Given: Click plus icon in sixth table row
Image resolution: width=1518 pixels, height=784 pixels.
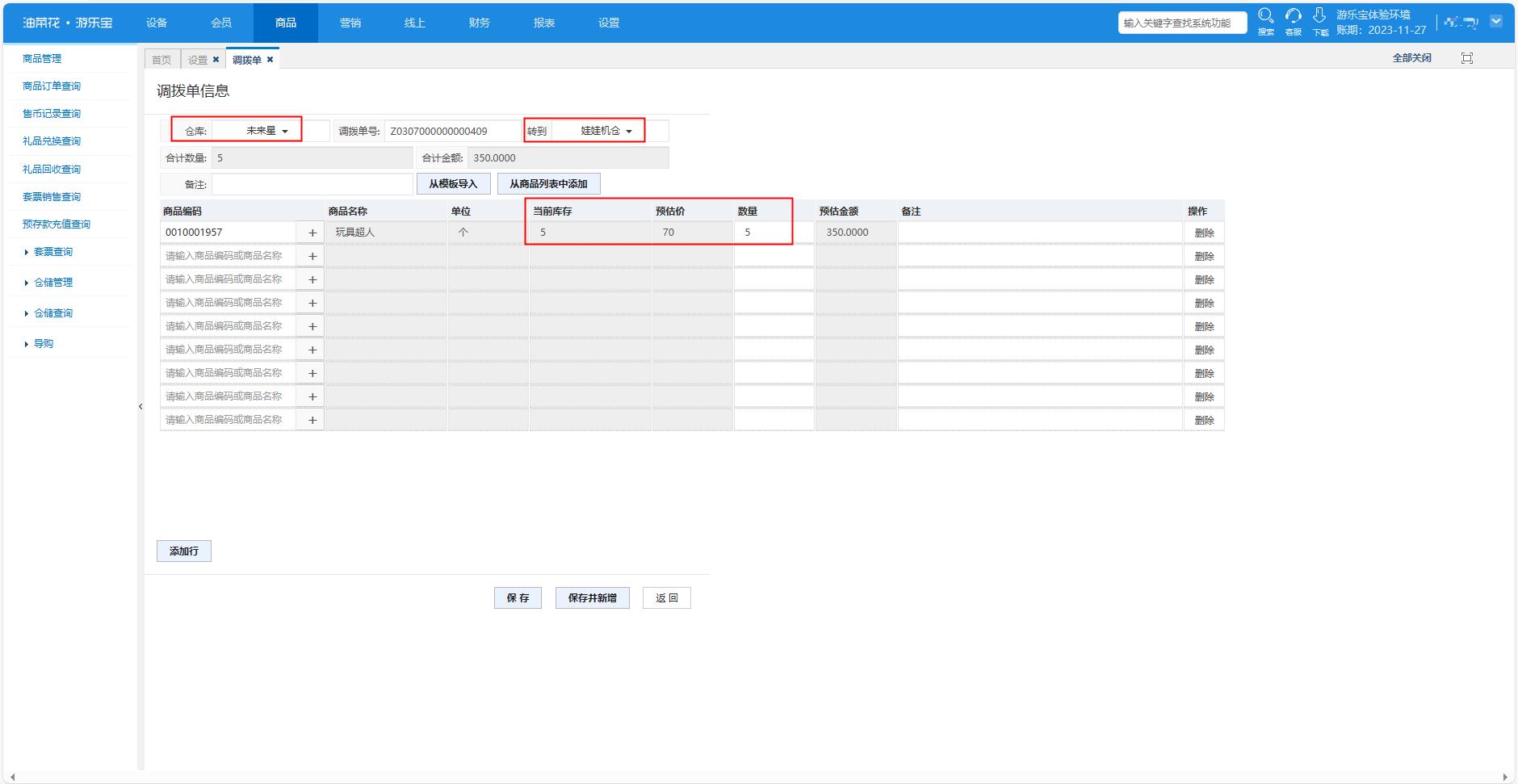Looking at the screenshot, I should tap(312, 350).
